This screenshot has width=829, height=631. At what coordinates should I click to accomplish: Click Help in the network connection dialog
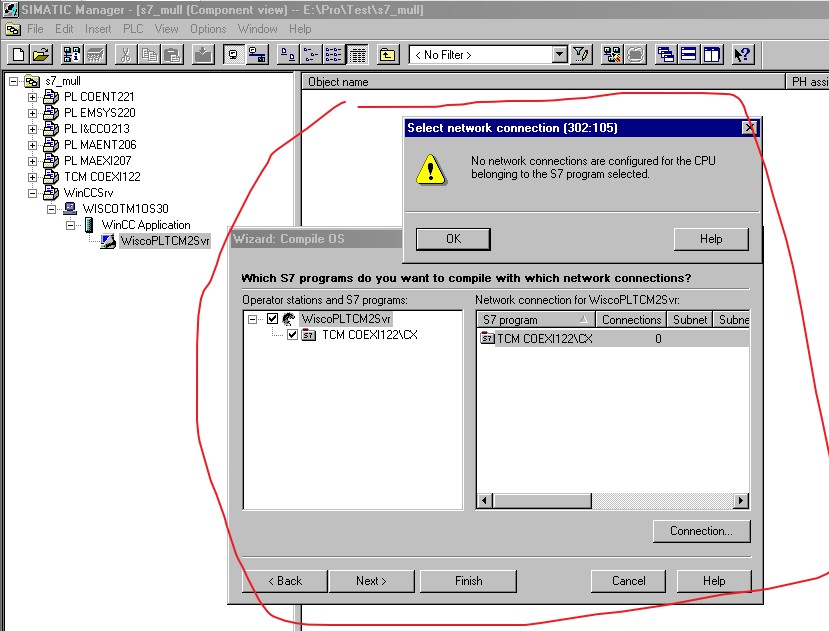pyautogui.click(x=711, y=239)
